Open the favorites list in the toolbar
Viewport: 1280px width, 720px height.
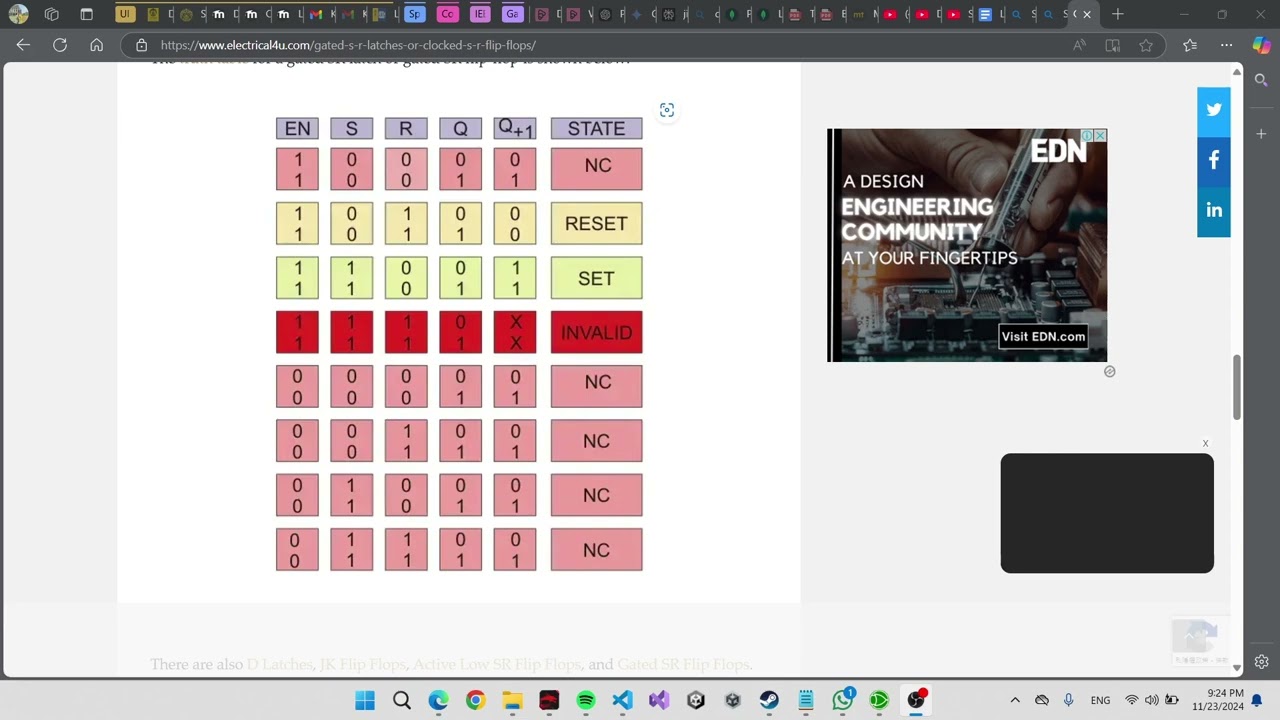click(x=1190, y=45)
